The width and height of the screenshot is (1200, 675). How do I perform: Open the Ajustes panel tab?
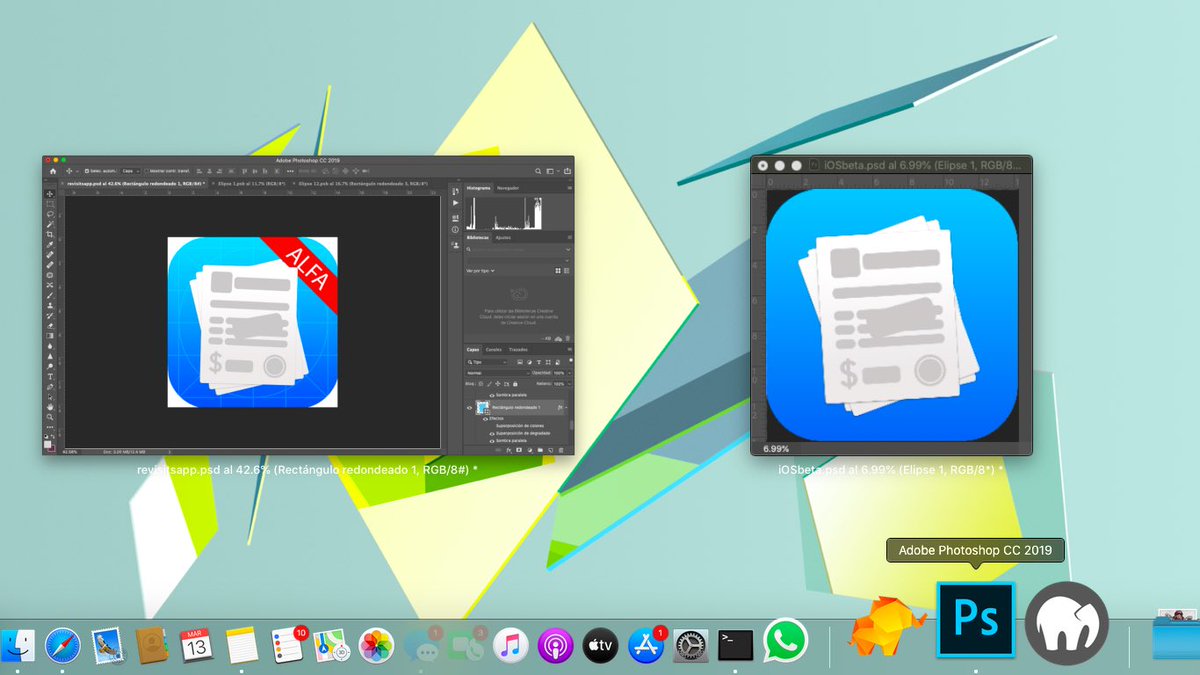click(503, 238)
